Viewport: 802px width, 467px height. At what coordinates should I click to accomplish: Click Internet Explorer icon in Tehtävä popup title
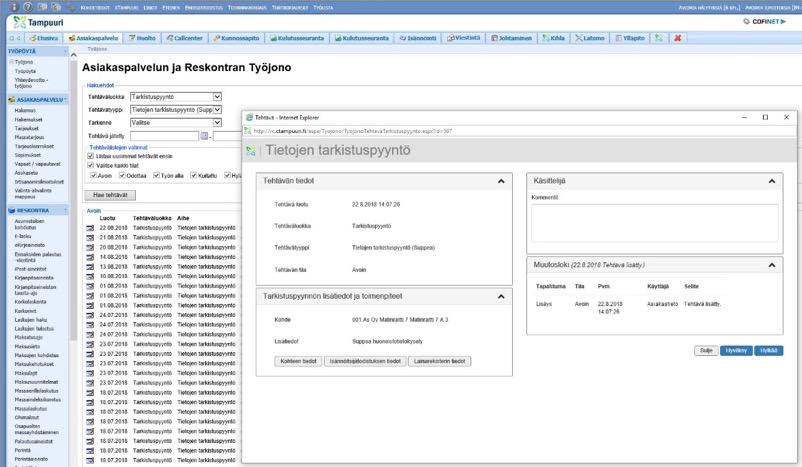(249, 118)
